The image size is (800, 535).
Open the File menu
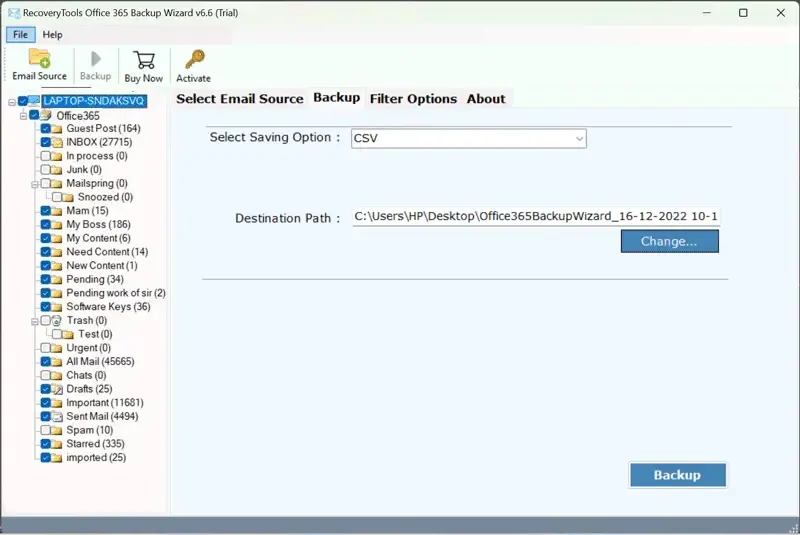[x=19, y=34]
